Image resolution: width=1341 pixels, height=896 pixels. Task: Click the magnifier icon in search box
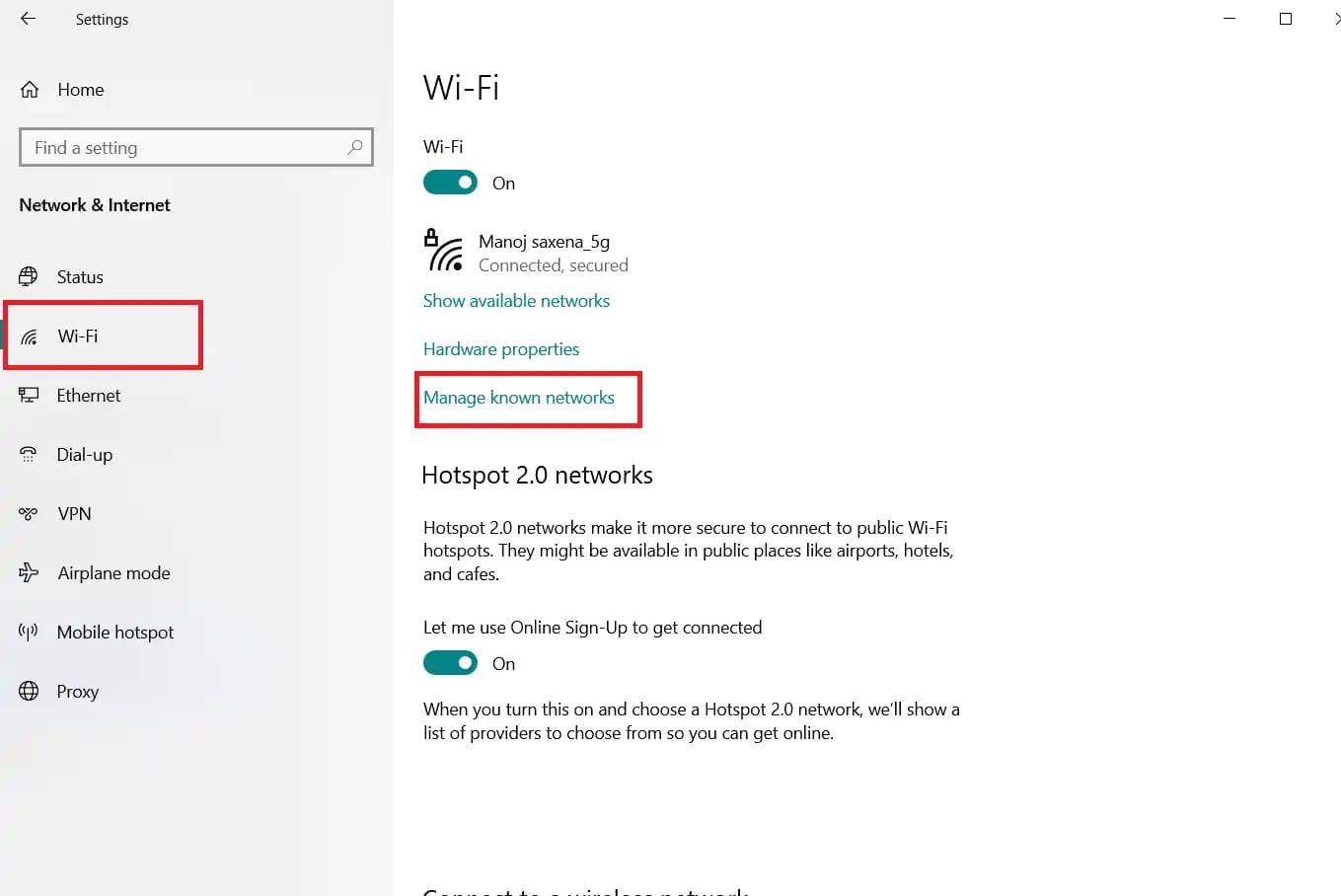tap(354, 147)
